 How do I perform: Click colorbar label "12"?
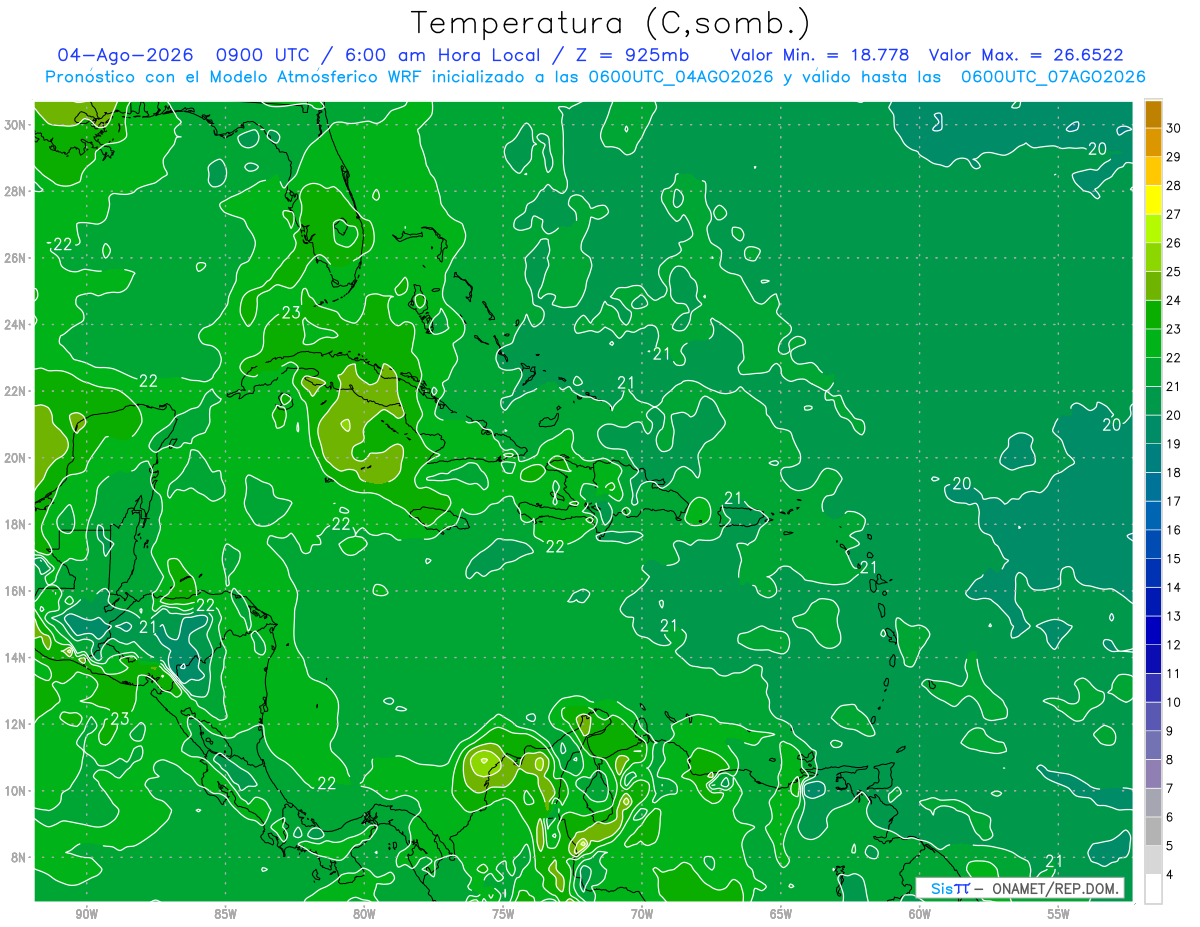[x=1174, y=645]
